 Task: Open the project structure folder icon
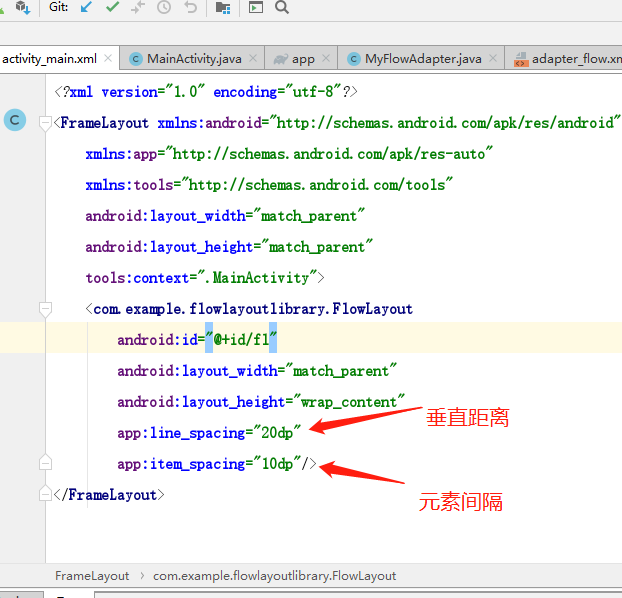click(223, 7)
